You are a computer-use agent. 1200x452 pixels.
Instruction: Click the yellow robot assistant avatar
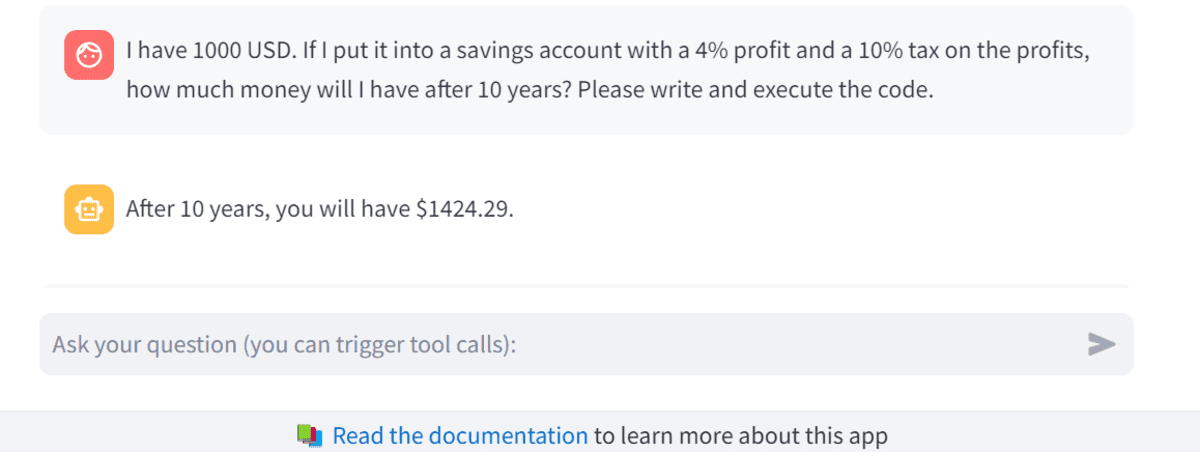pos(89,210)
